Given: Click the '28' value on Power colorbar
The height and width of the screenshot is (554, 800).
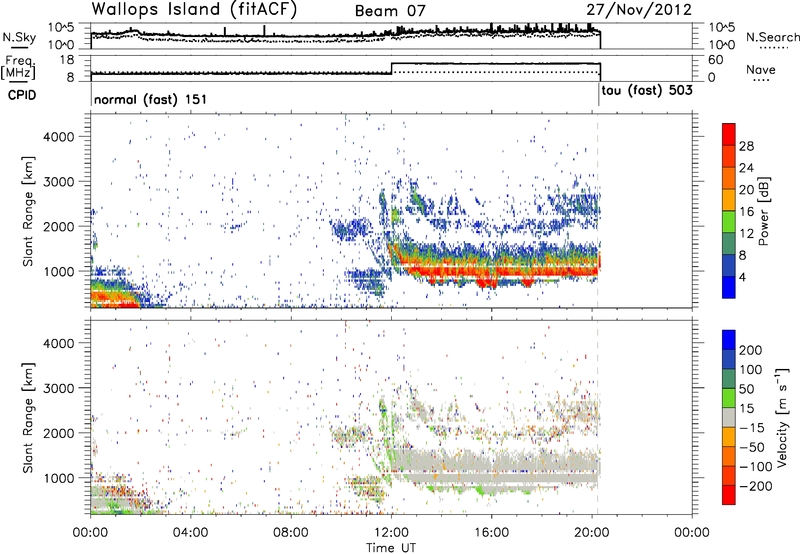Looking at the screenshot, I should tap(746, 147).
